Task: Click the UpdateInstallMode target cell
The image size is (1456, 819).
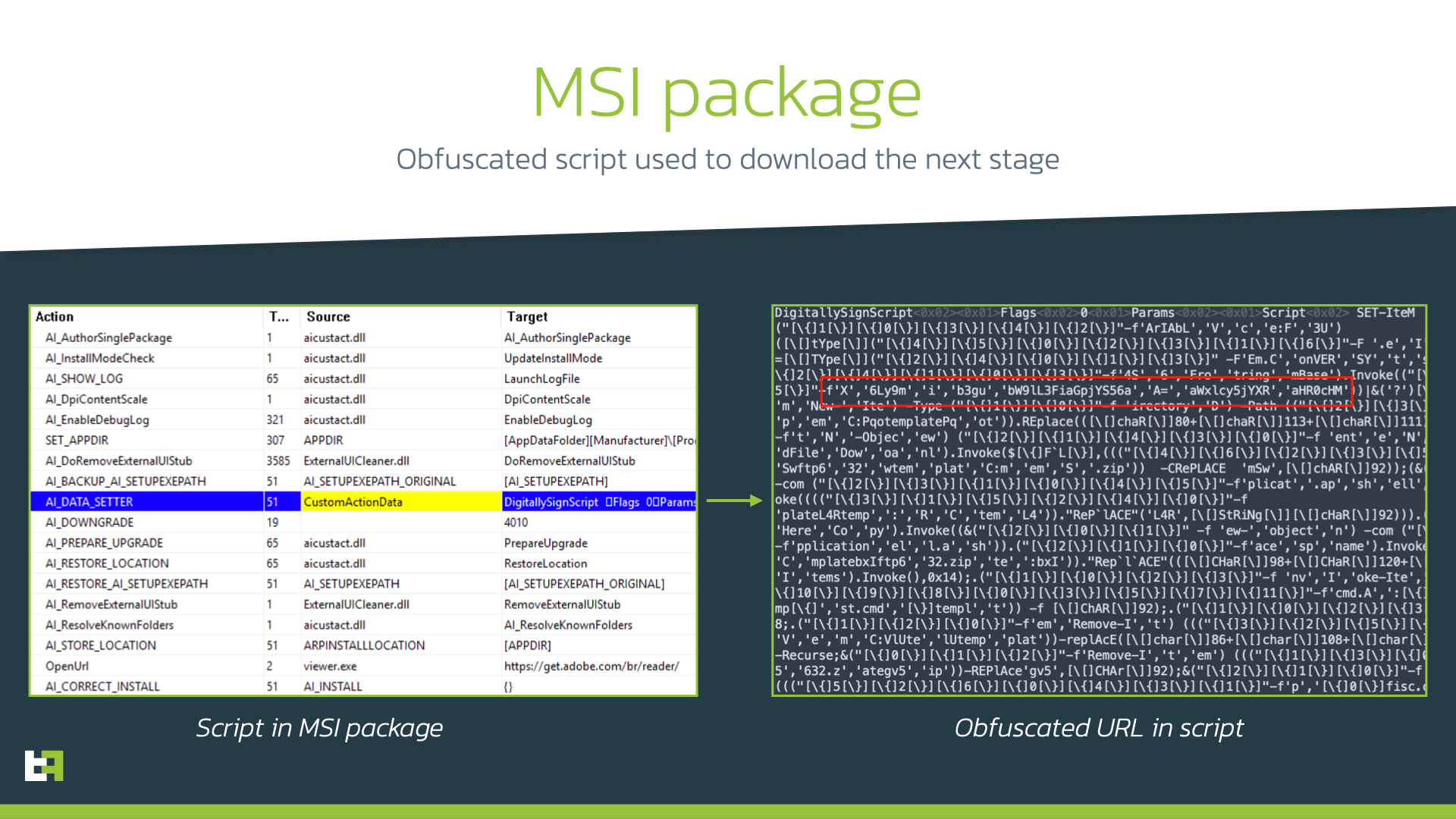Action: [553, 359]
